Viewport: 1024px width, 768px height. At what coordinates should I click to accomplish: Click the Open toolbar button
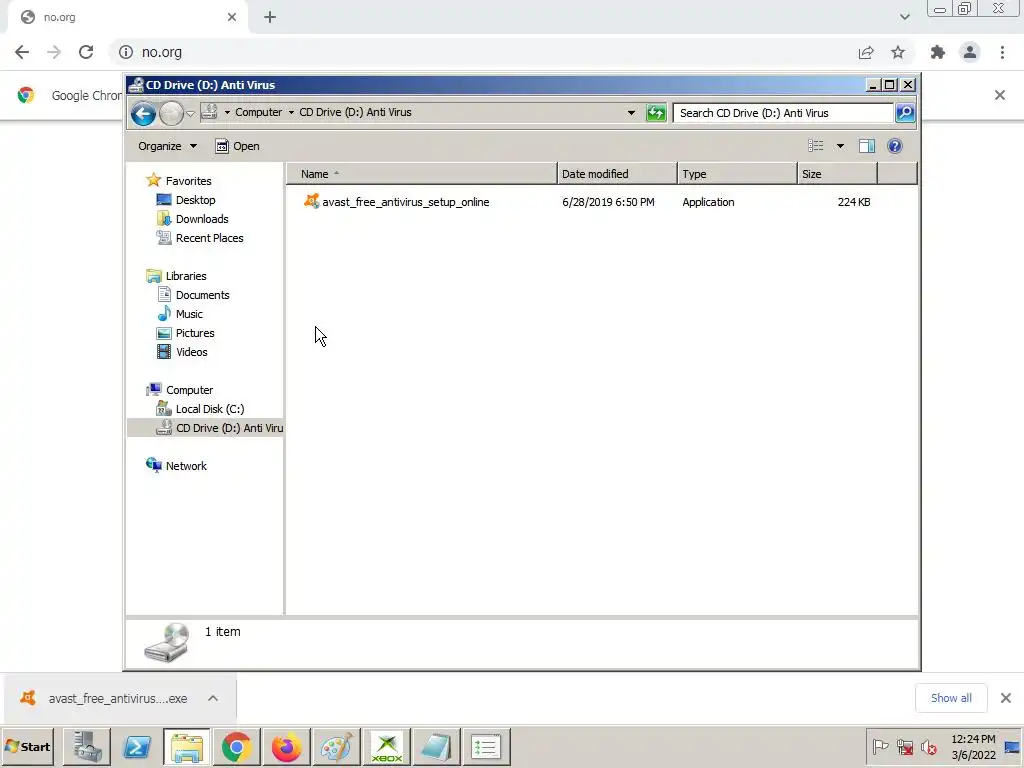[x=238, y=146]
